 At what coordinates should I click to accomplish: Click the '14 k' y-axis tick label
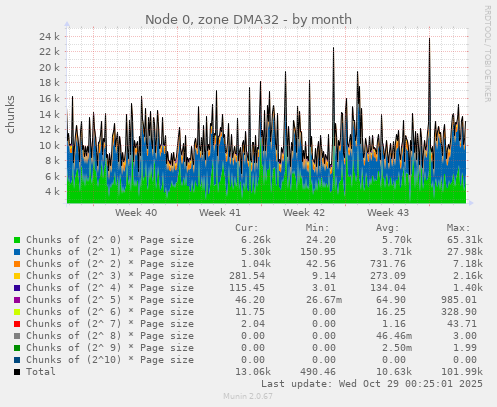click(x=49, y=115)
